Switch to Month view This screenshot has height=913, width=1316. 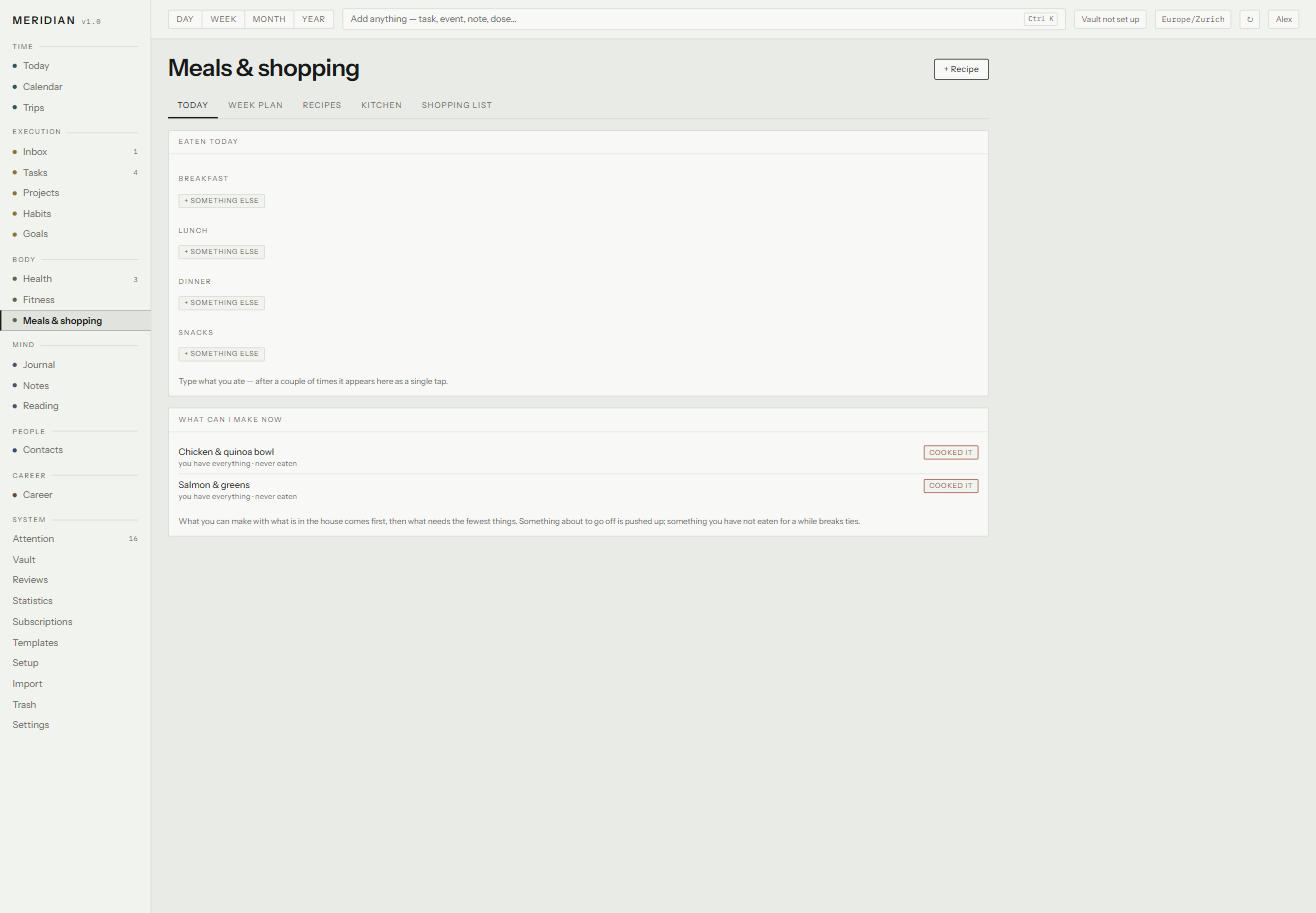click(x=269, y=19)
